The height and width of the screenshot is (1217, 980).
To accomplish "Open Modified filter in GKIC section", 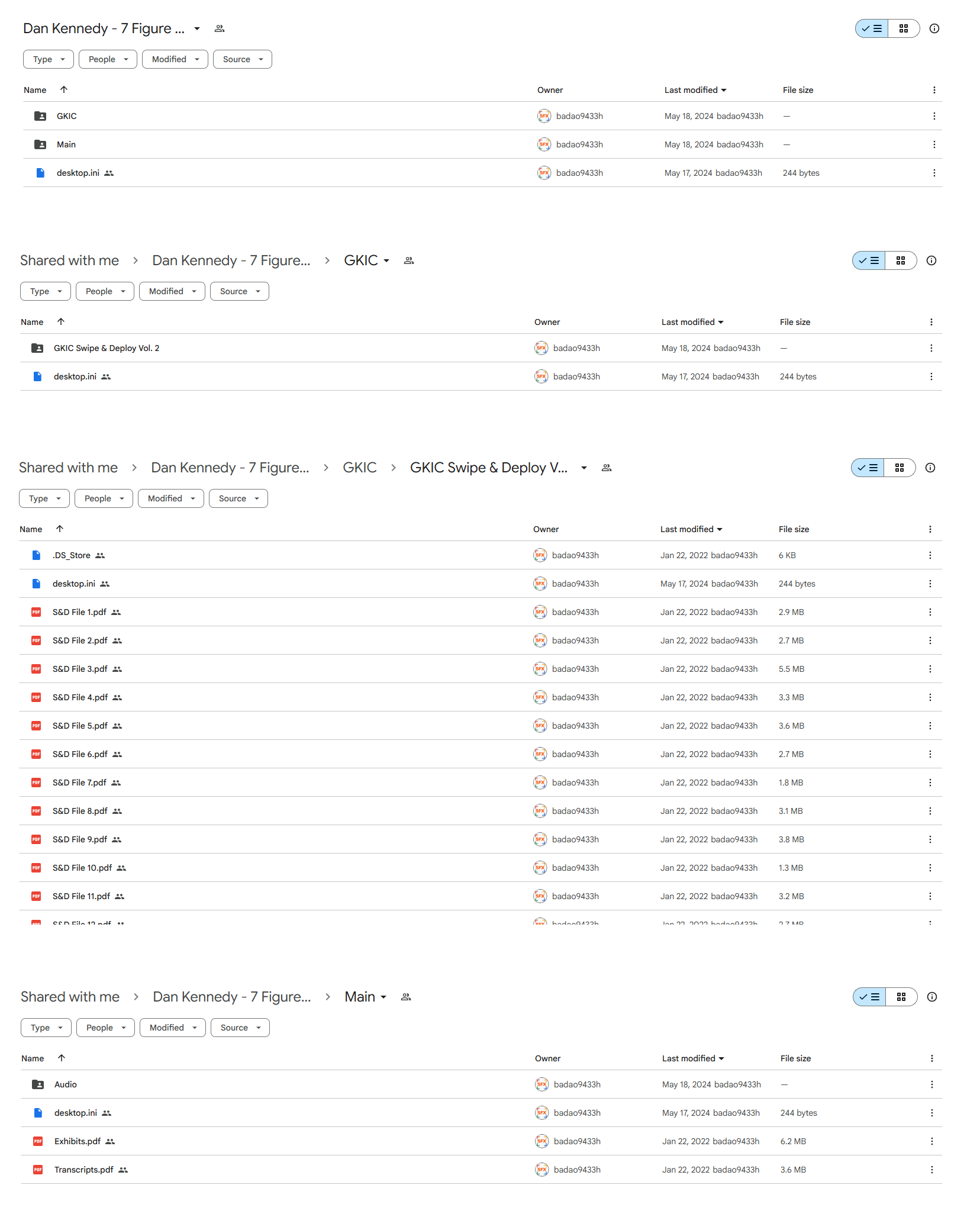I will [172, 291].
